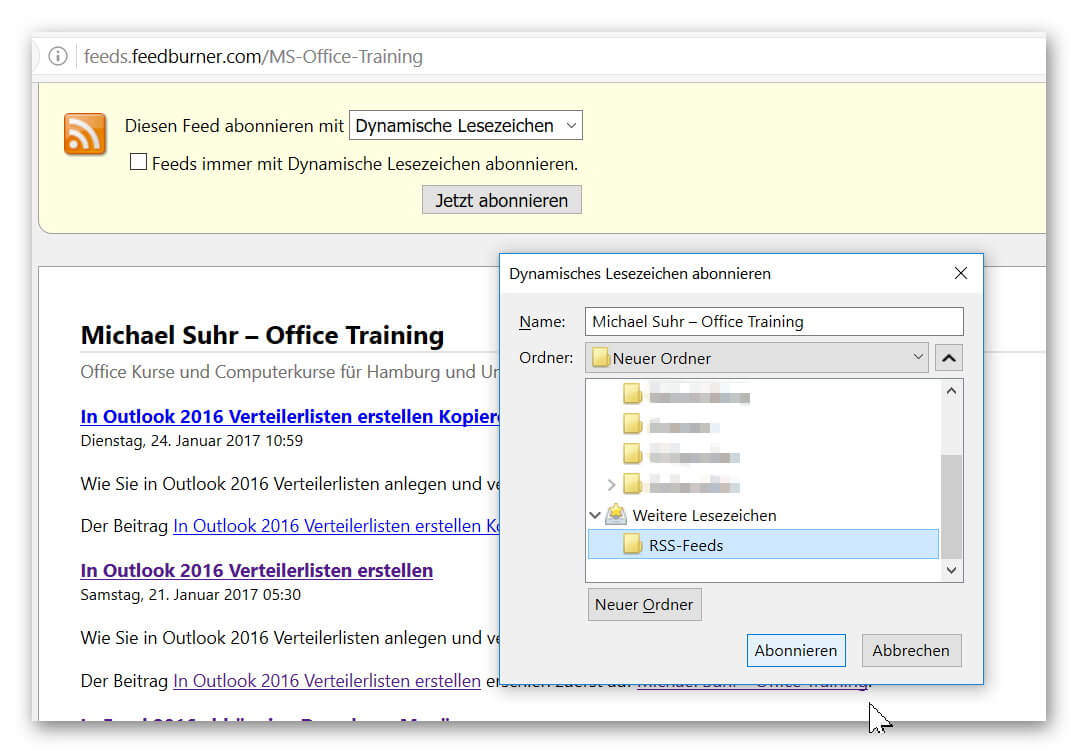Viewport: 1078px width, 753px height.
Task: Enable always subscribe with Dynamische Lesezeichen checkbox
Action: 138,162
